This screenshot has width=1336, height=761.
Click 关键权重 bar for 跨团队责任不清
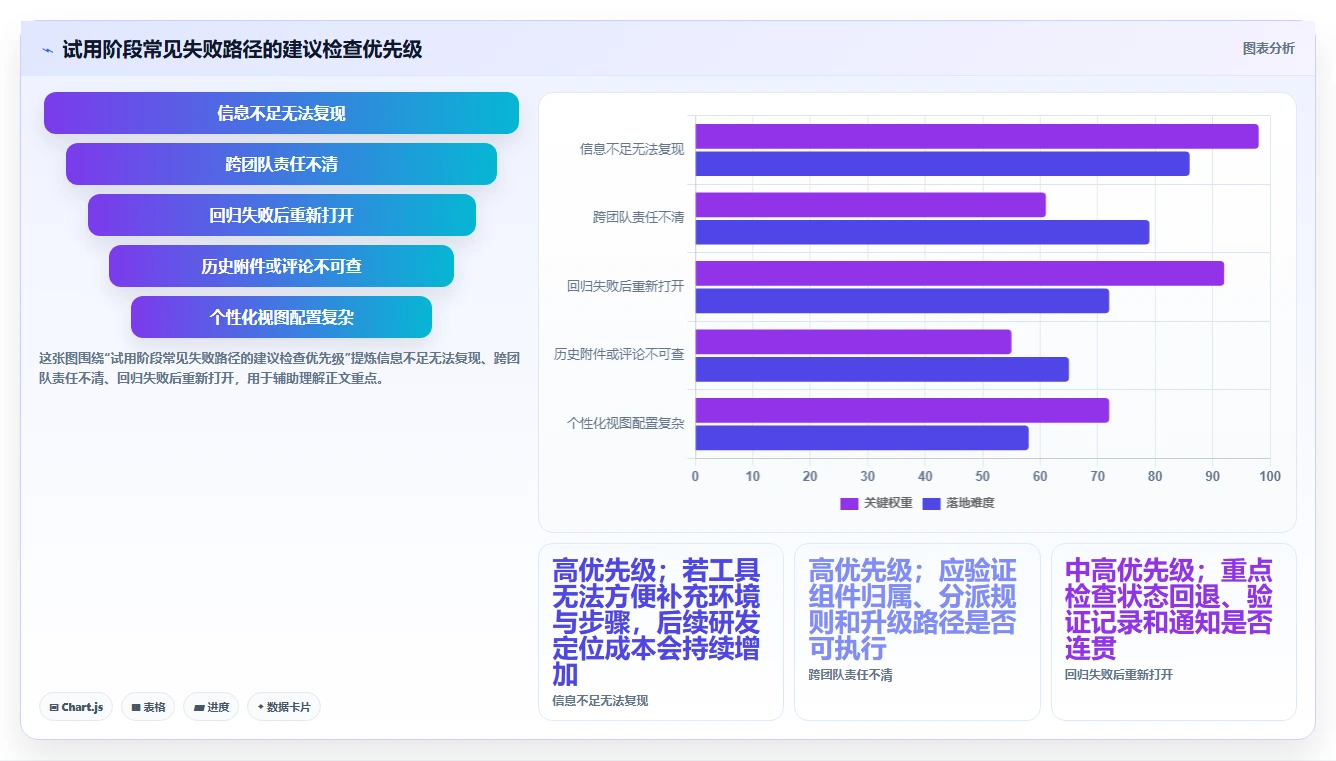pyautogui.click(x=871, y=205)
